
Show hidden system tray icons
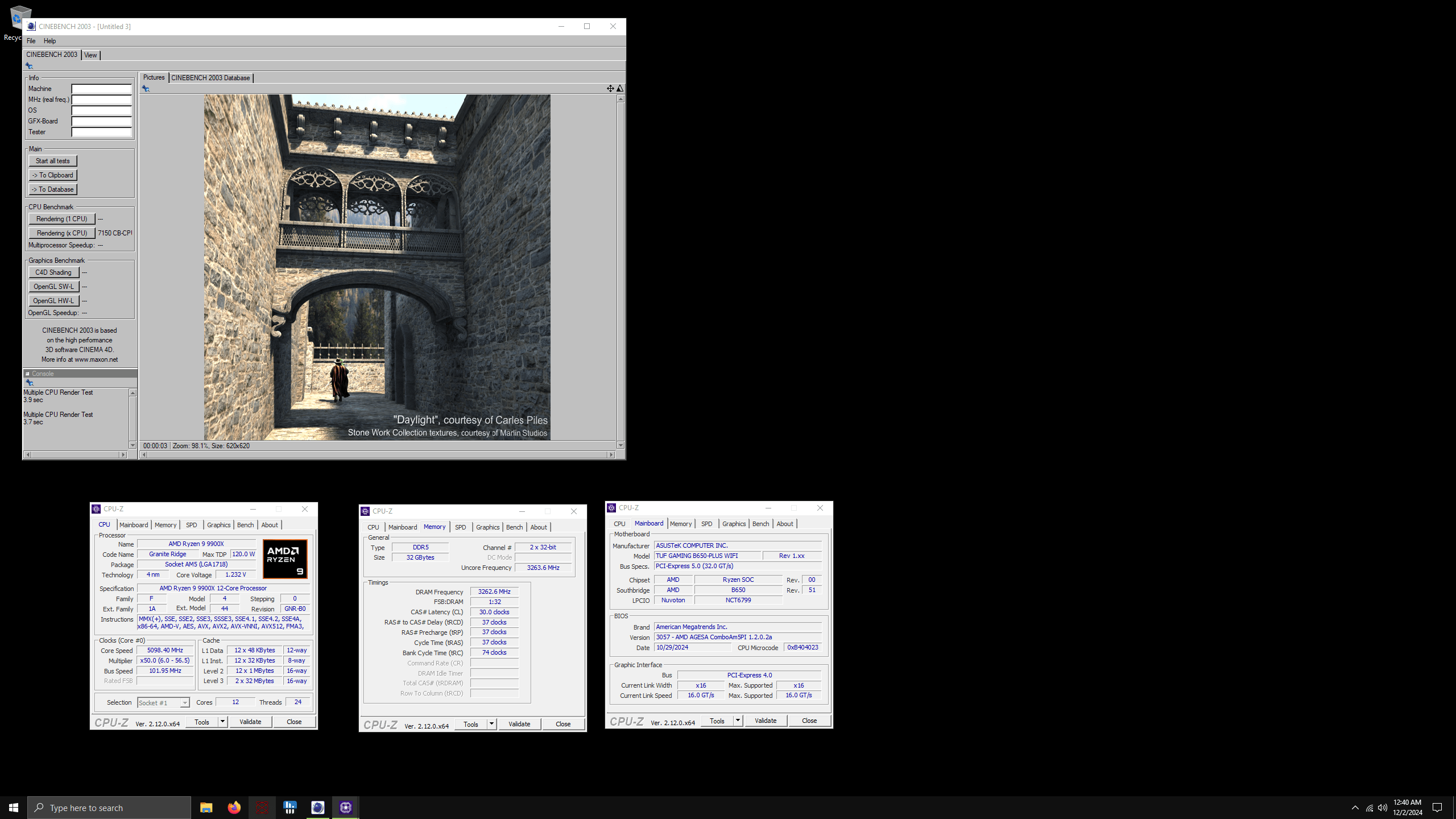point(1355,808)
